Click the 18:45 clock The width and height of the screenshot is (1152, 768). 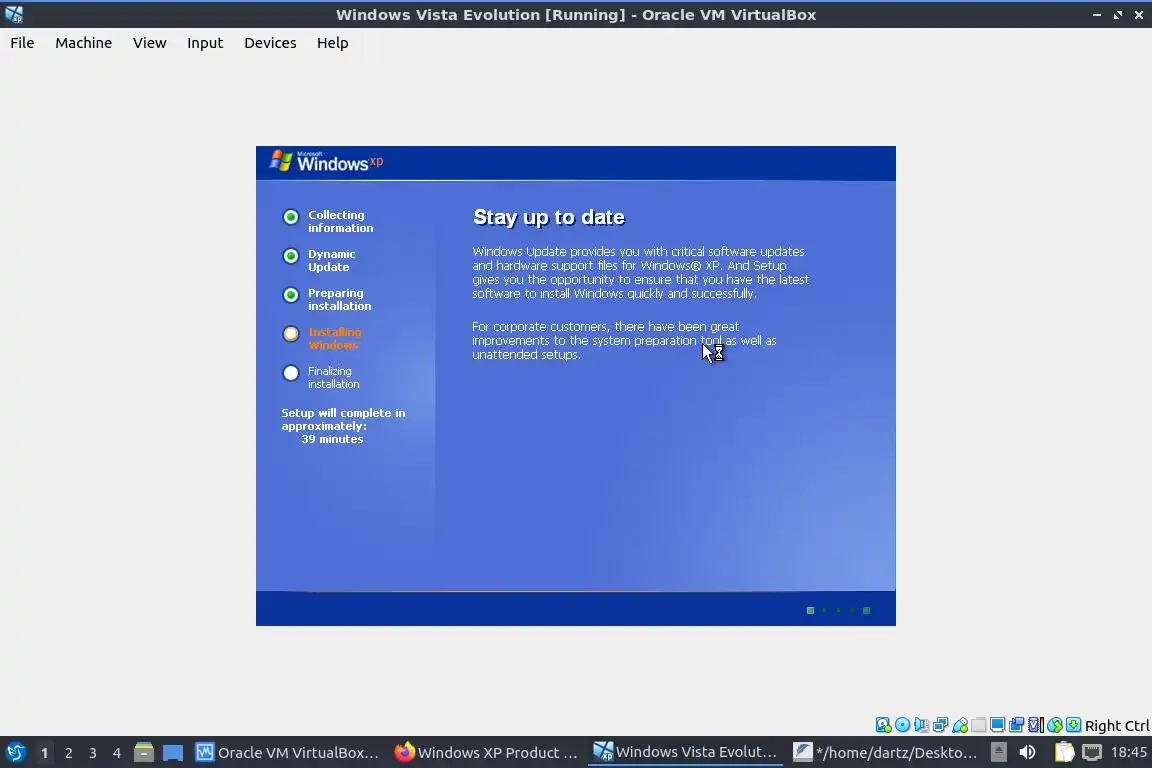click(1128, 752)
